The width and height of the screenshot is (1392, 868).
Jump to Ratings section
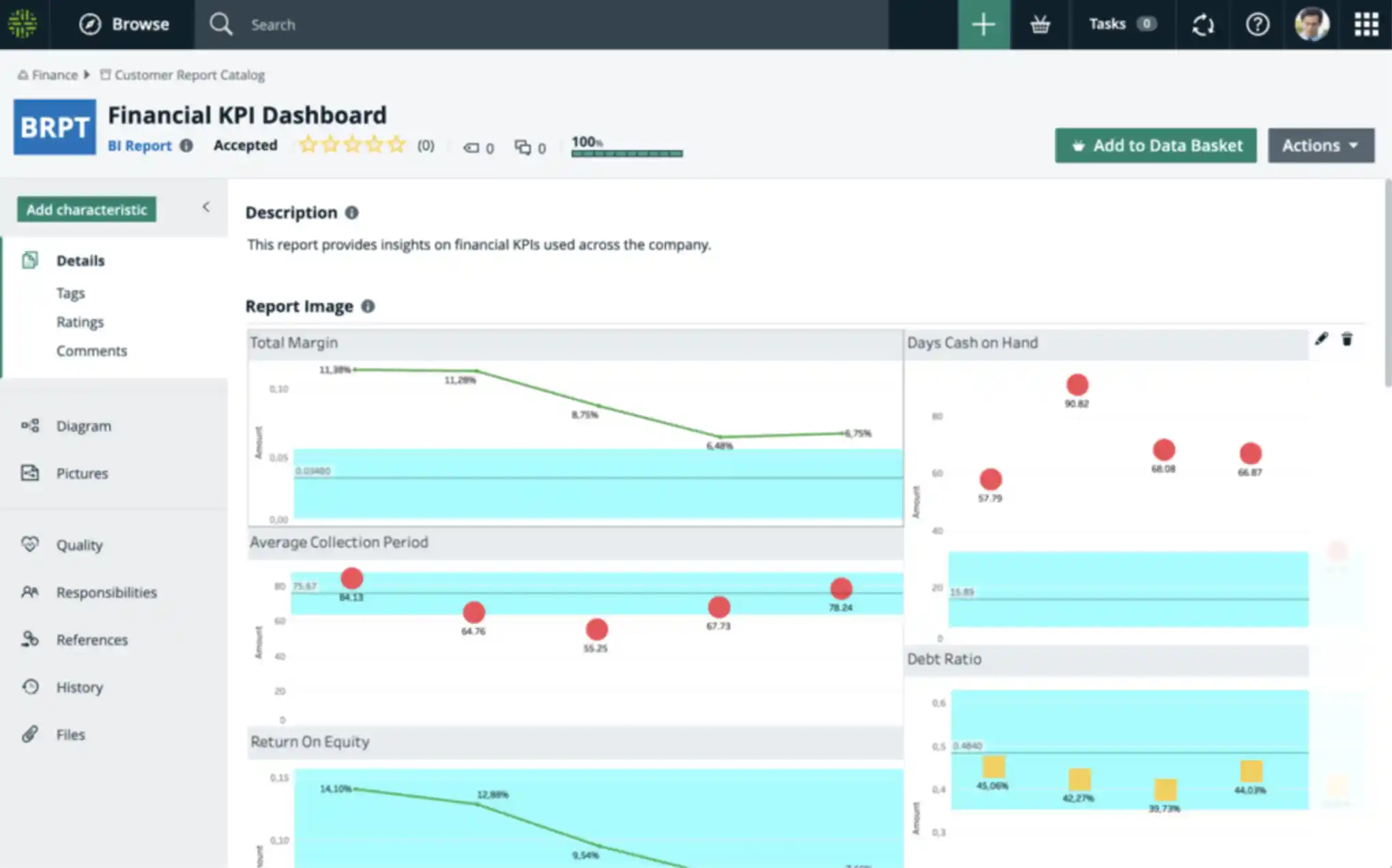80,322
